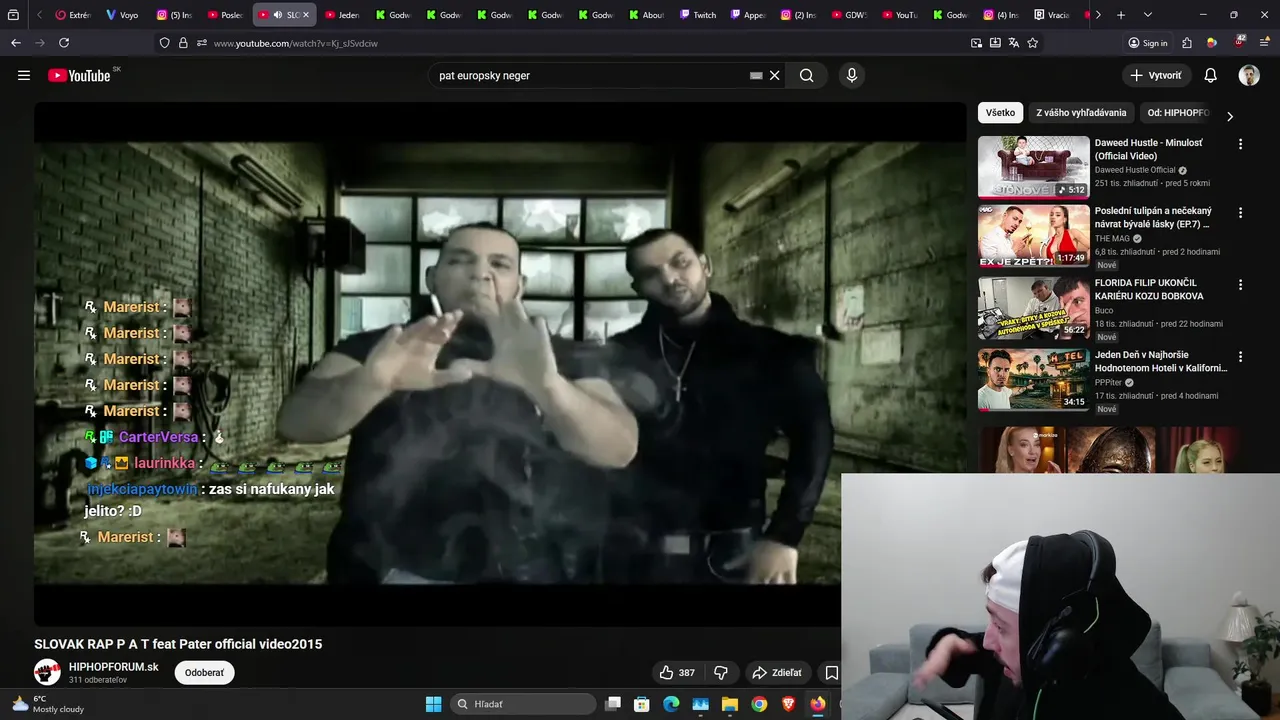Image resolution: width=1280 pixels, height=720 pixels.
Task: Translate the page with translate icon
Action: 1014,43
